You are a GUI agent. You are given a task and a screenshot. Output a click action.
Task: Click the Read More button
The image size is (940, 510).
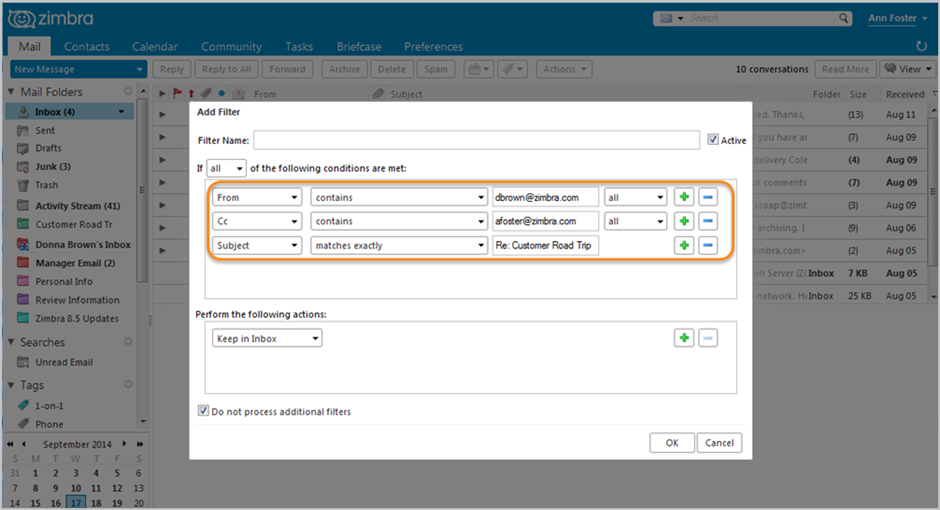845,69
